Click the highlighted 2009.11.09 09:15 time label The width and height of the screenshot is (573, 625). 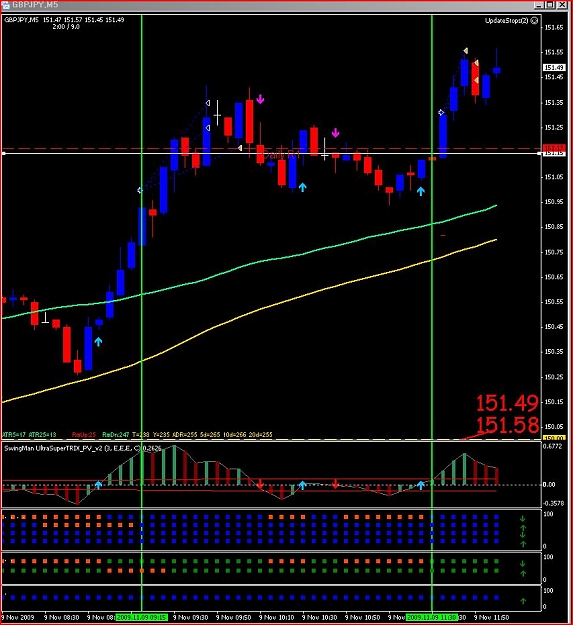tap(141, 617)
